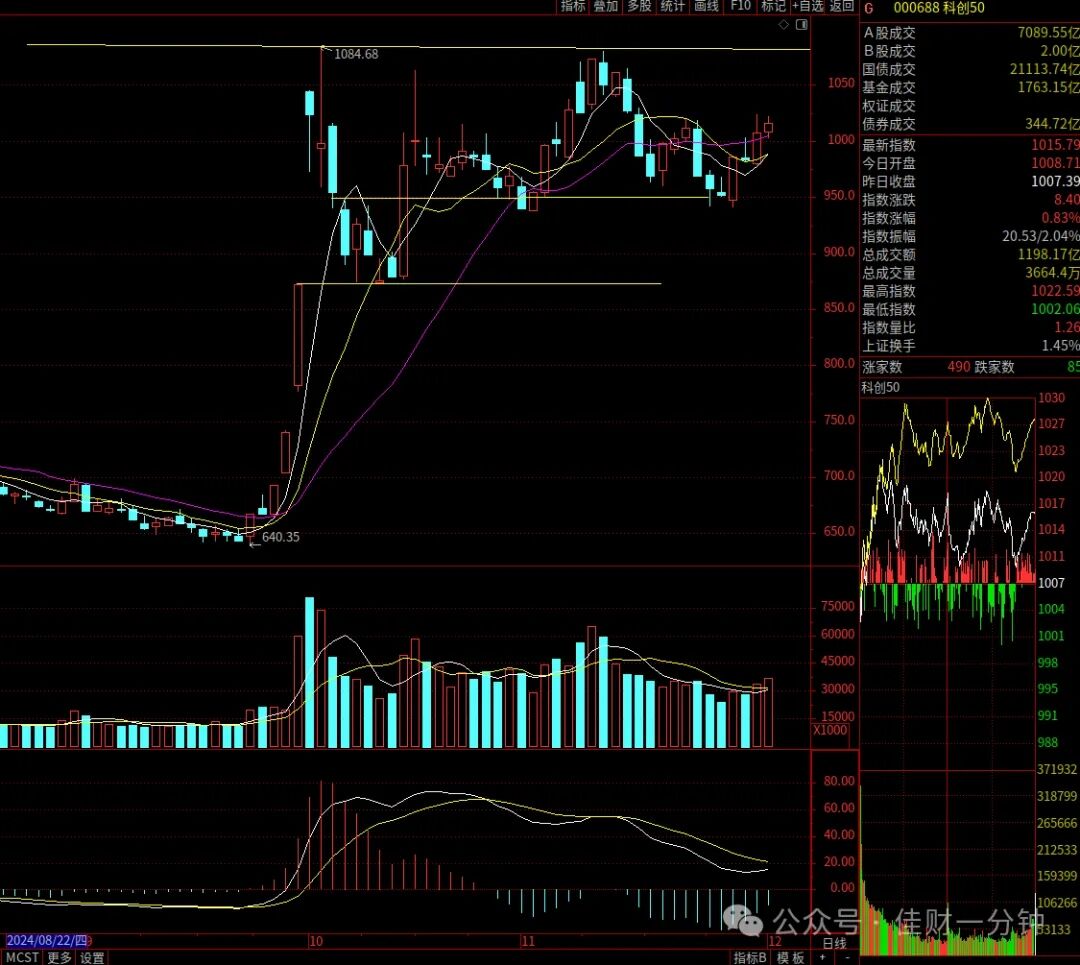Click the G icon beside stock code
The image size is (1080, 965).
point(869,8)
